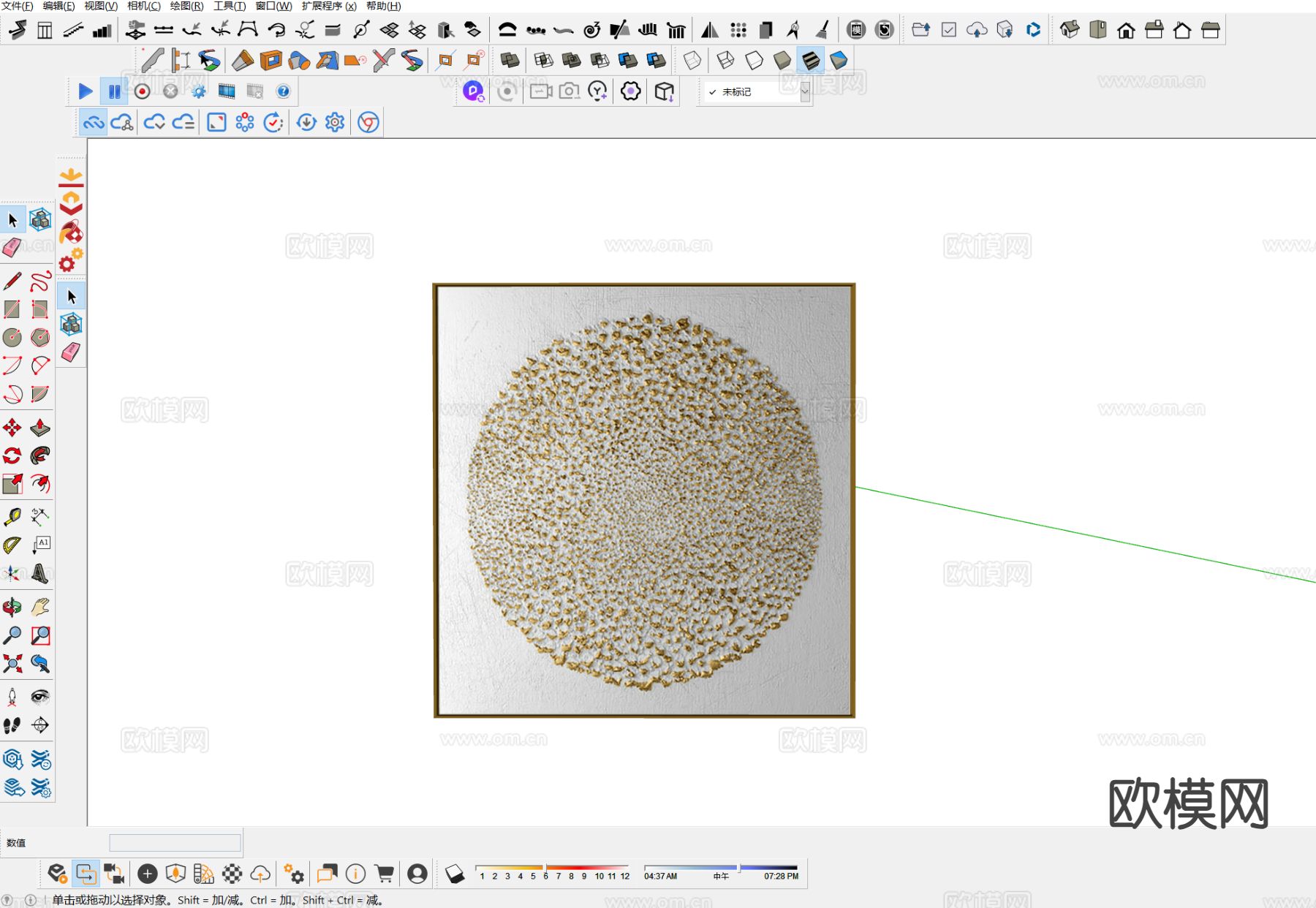Expand the 未标记 tag dropdown
The height and width of the screenshot is (908, 1316).
tap(804, 92)
